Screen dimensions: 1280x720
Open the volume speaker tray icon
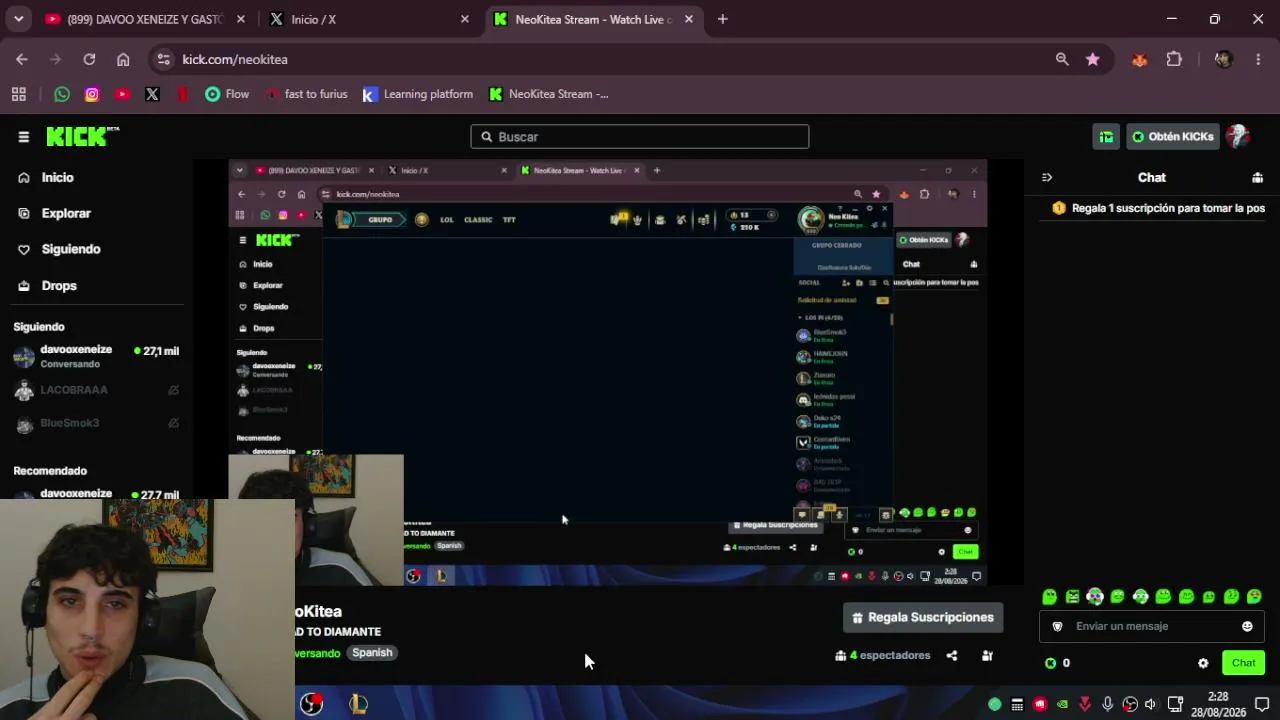pyautogui.click(x=1151, y=704)
